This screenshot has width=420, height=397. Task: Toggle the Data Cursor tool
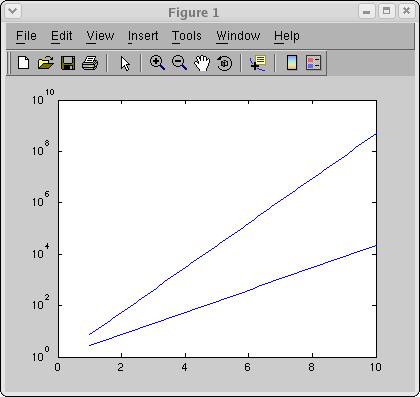(258, 63)
